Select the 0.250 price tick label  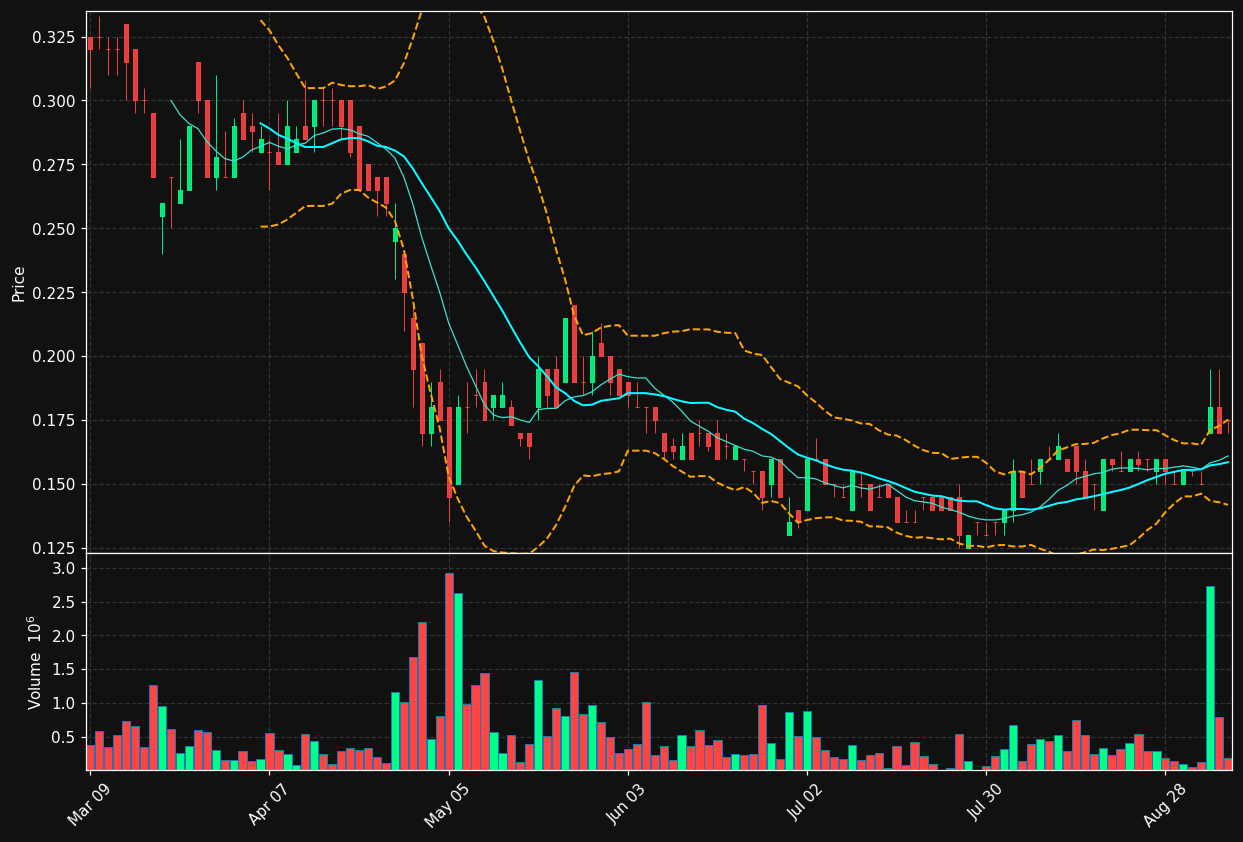[x=55, y=229]
